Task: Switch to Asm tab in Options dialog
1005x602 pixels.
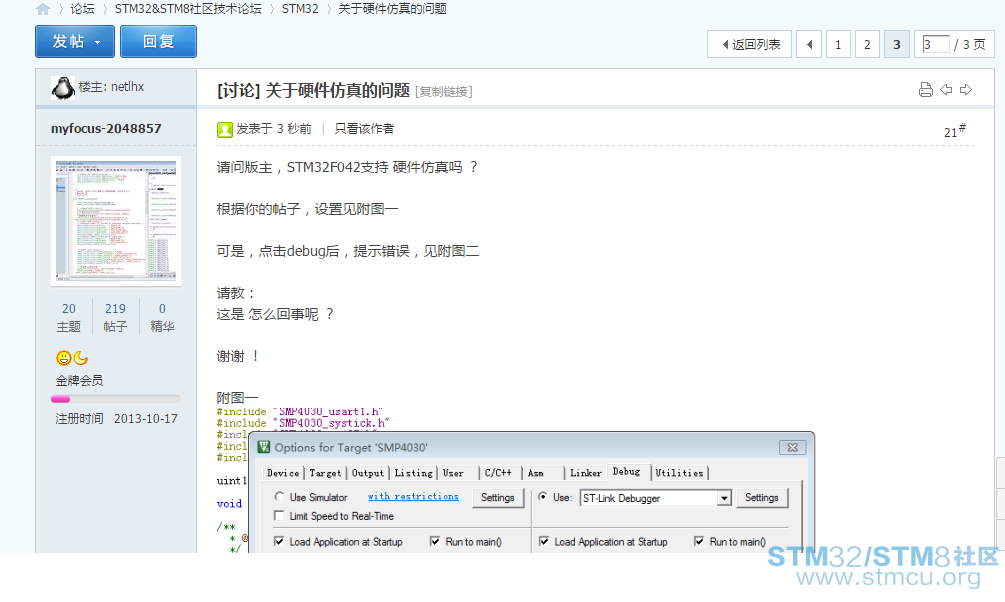Action: (536, 473)
